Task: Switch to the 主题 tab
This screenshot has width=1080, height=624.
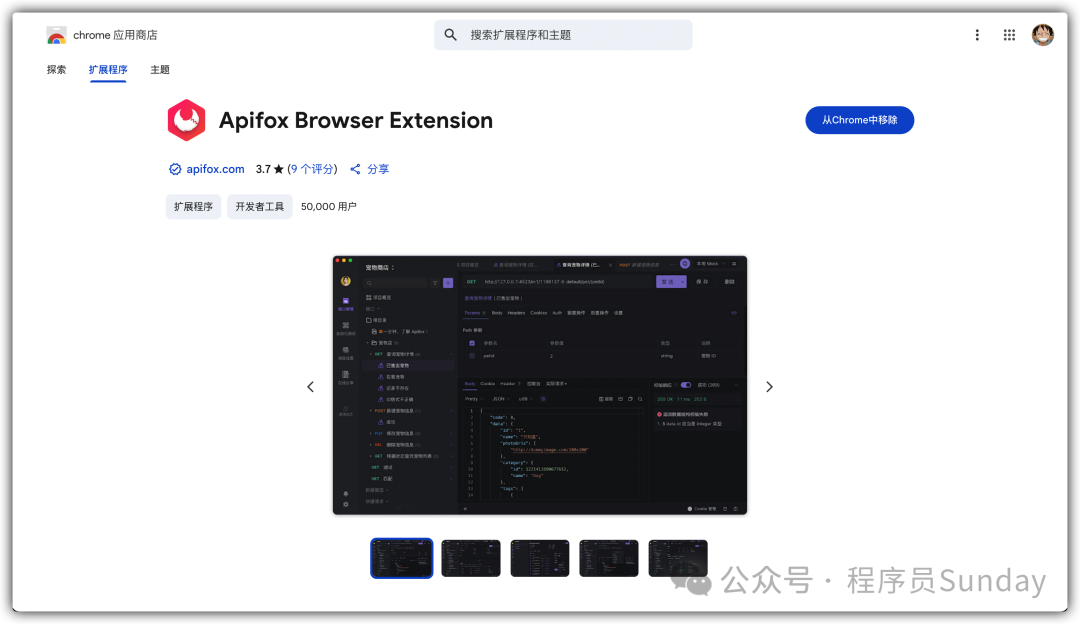Action: point(160,70)
